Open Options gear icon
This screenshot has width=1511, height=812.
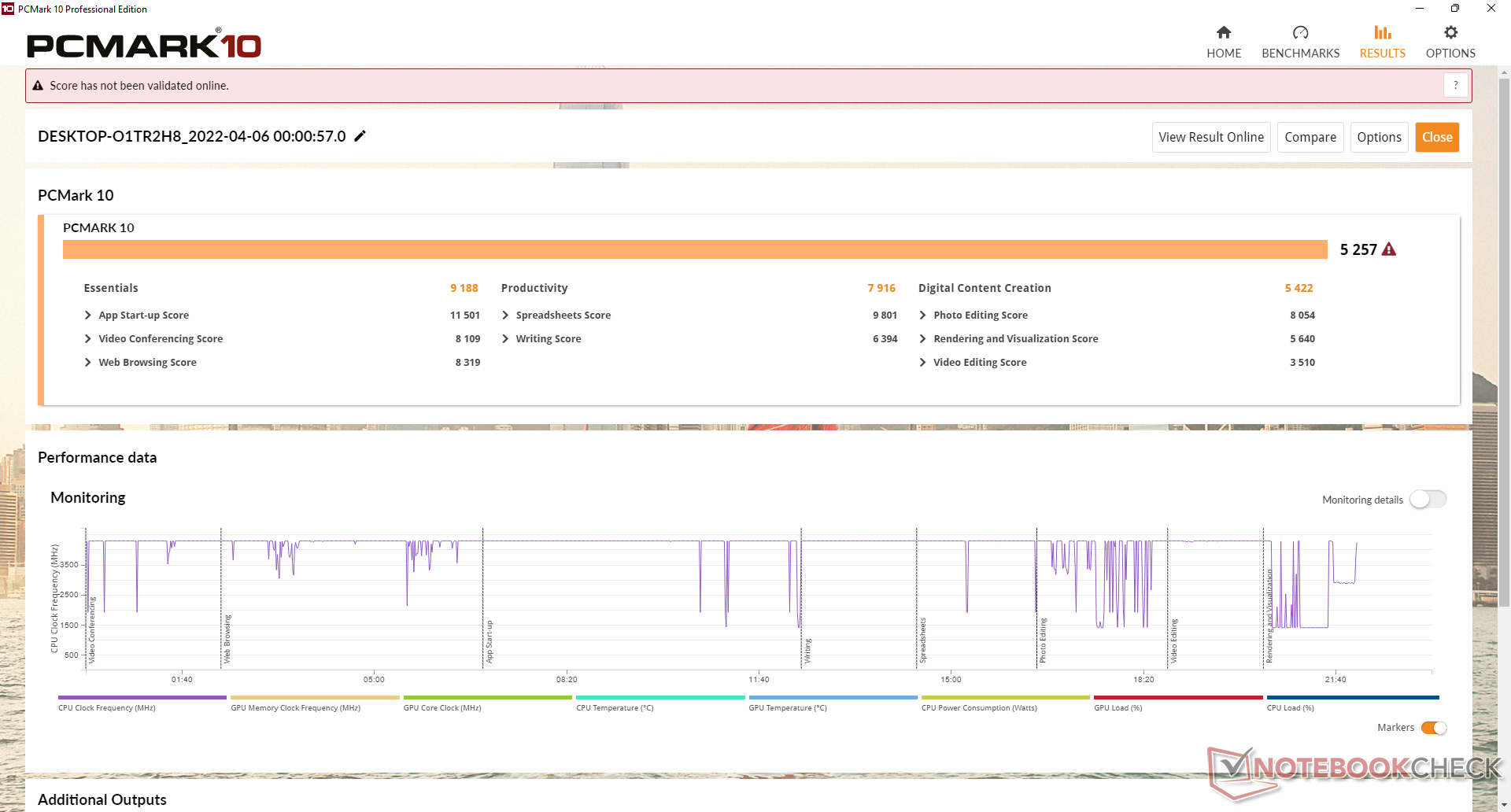1450,33
